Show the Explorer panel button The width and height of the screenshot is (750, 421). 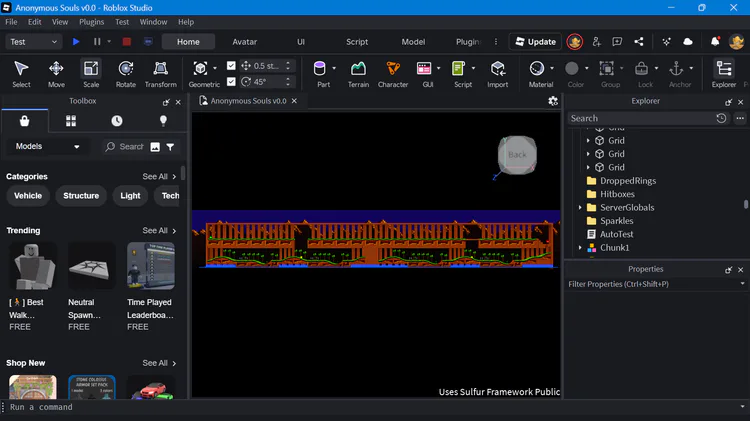click(724, 74)
